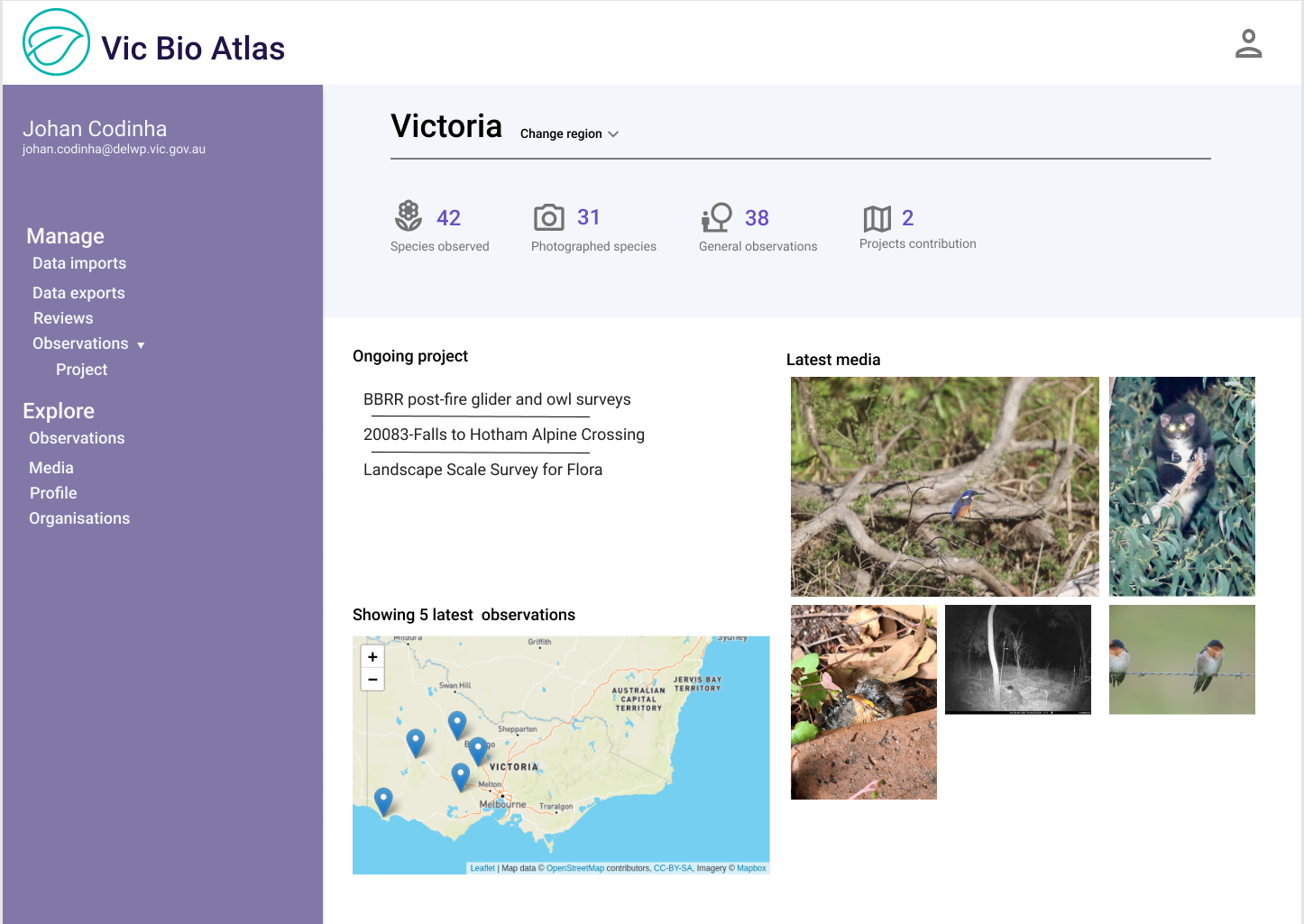
Task: Click the johan.codinha@delwp.vic.gov.au email text
Action: (114, 150)
